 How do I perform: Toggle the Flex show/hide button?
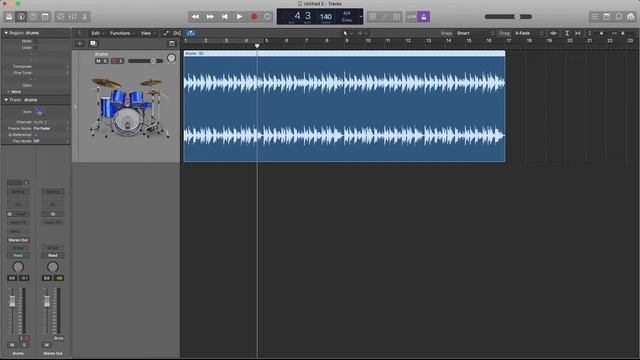click(177, 33)
